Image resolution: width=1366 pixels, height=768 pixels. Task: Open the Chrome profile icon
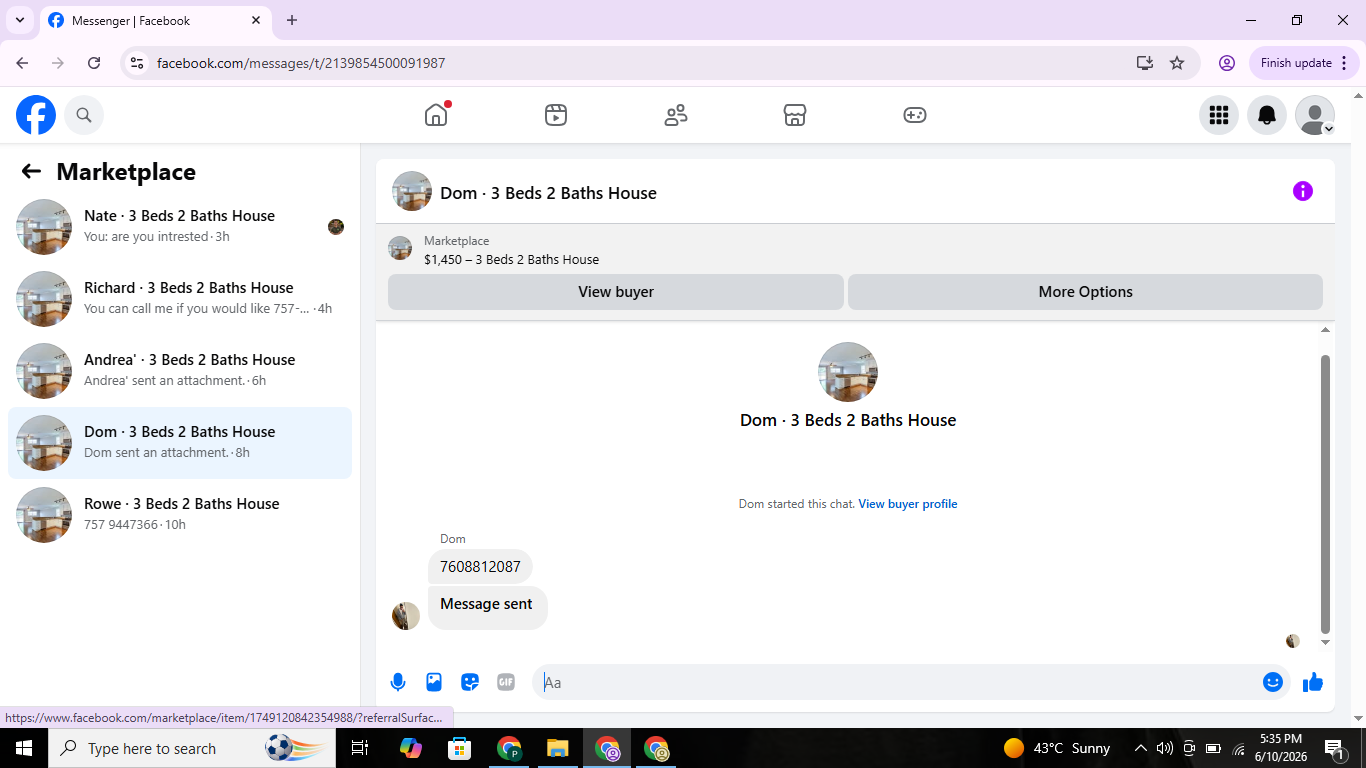pos(1227,63)
